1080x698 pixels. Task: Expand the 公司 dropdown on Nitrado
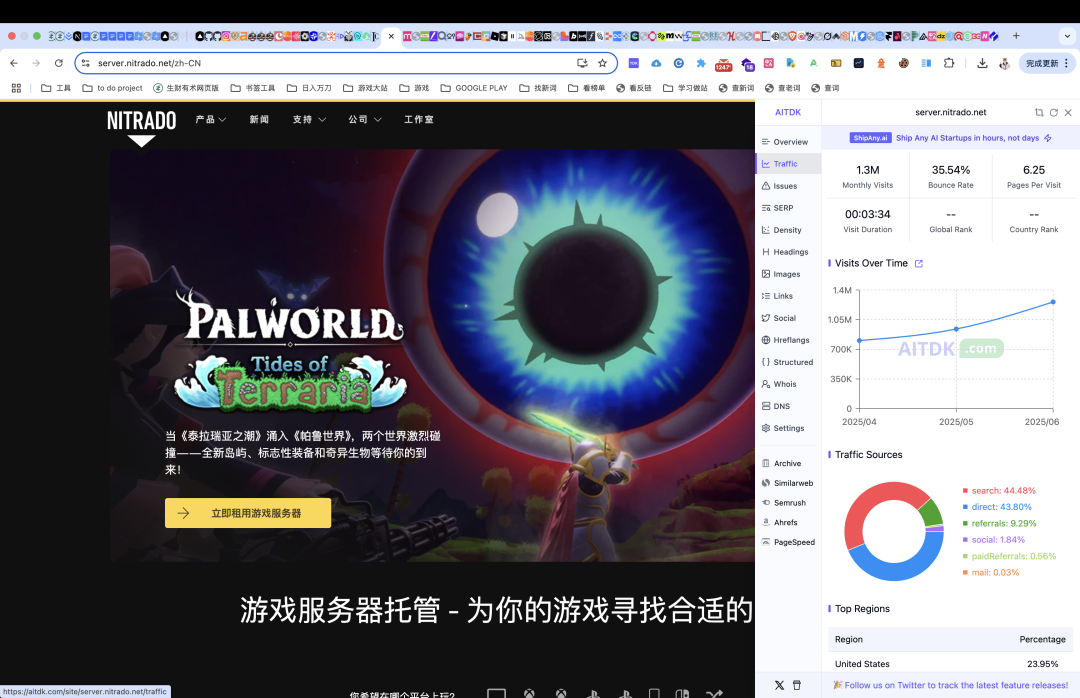pyautogui.click(x=365, y=120)
